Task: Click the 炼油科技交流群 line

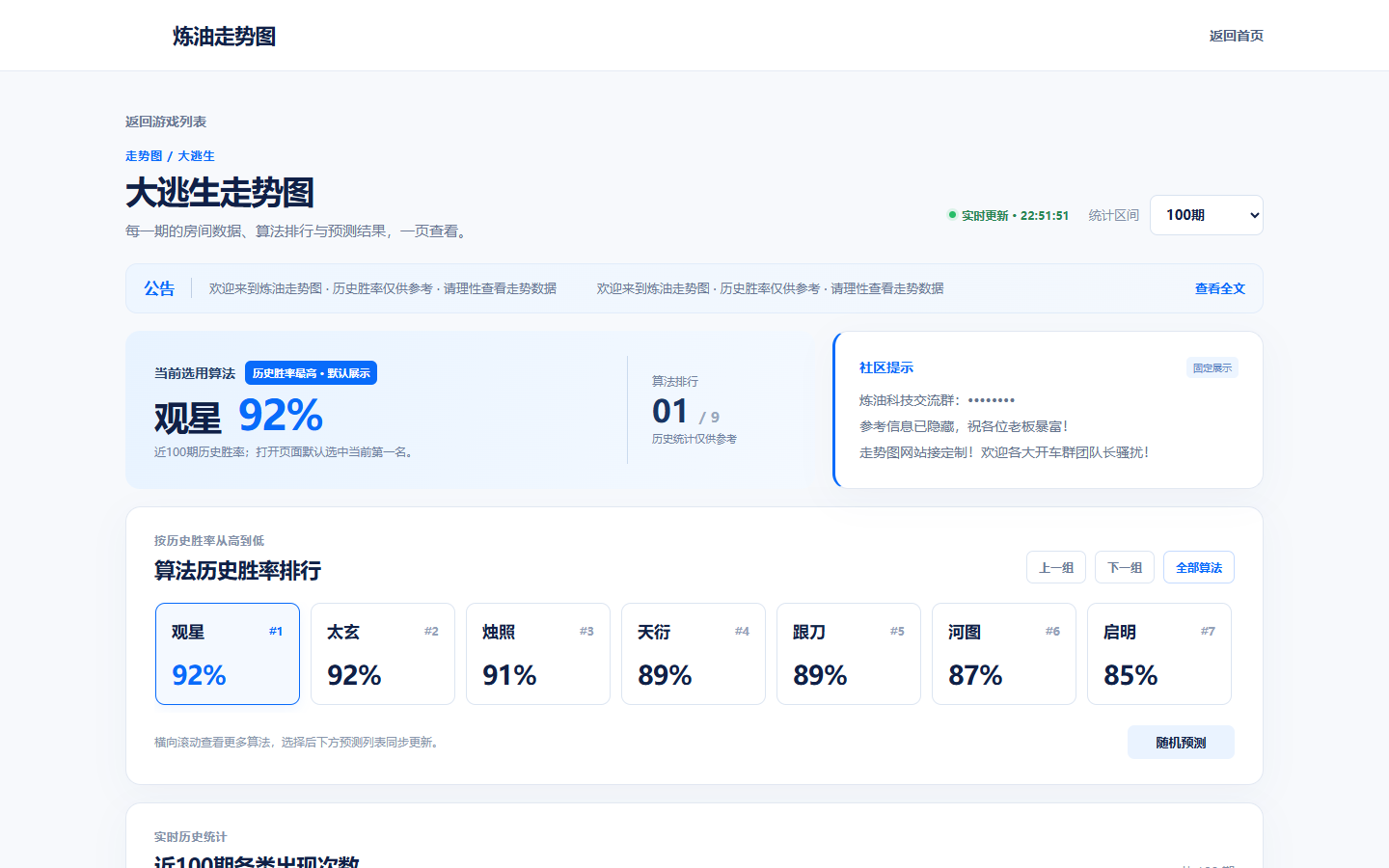Action: coord(938,400)
